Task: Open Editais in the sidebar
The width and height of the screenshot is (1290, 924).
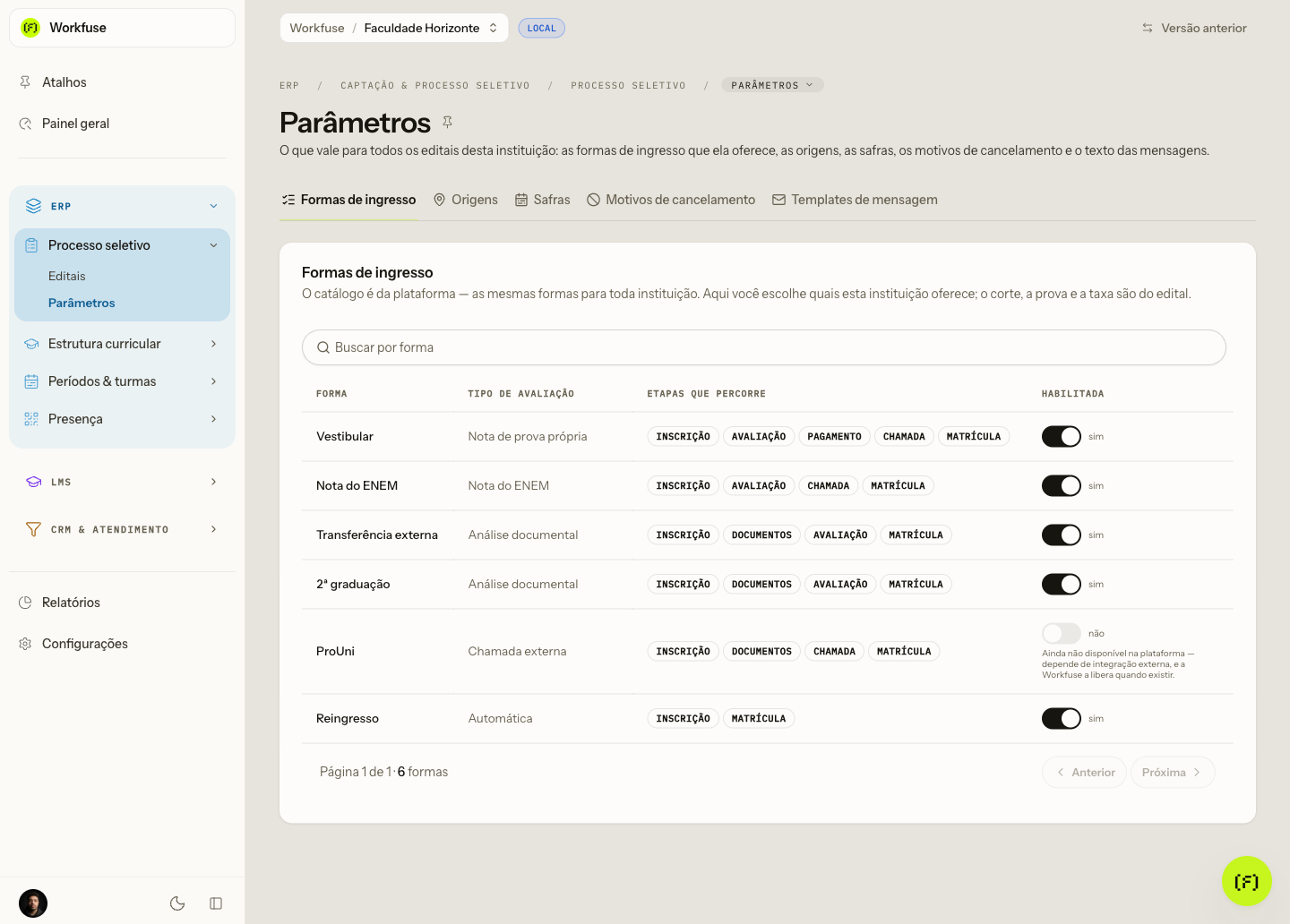Action: pyautogui.click(x=67, y=276)
